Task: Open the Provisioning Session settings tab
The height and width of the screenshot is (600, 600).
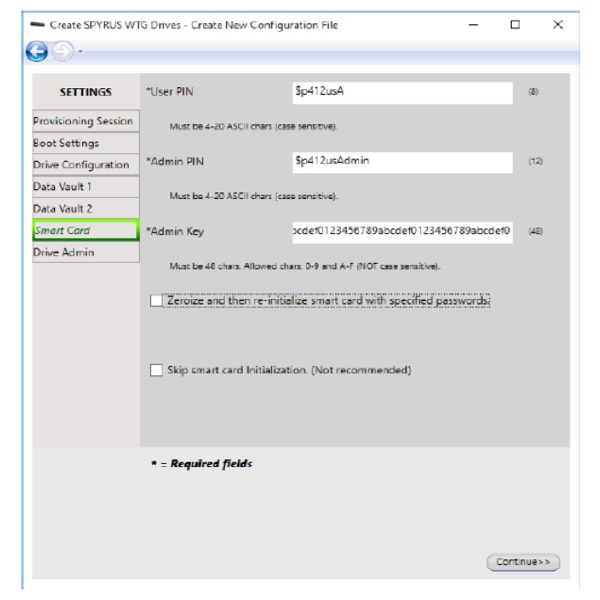Action: [x=86, y=121]
